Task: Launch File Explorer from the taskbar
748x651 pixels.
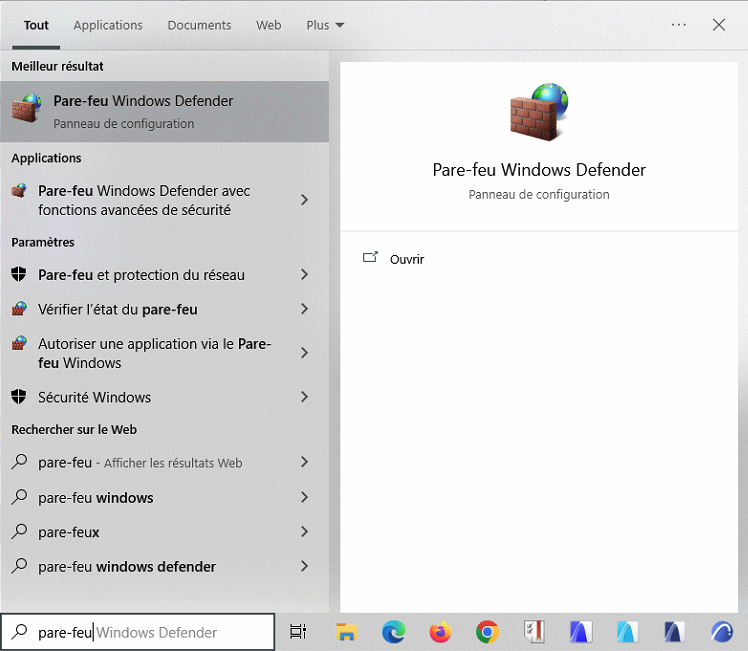Action: tap(346, 632)
